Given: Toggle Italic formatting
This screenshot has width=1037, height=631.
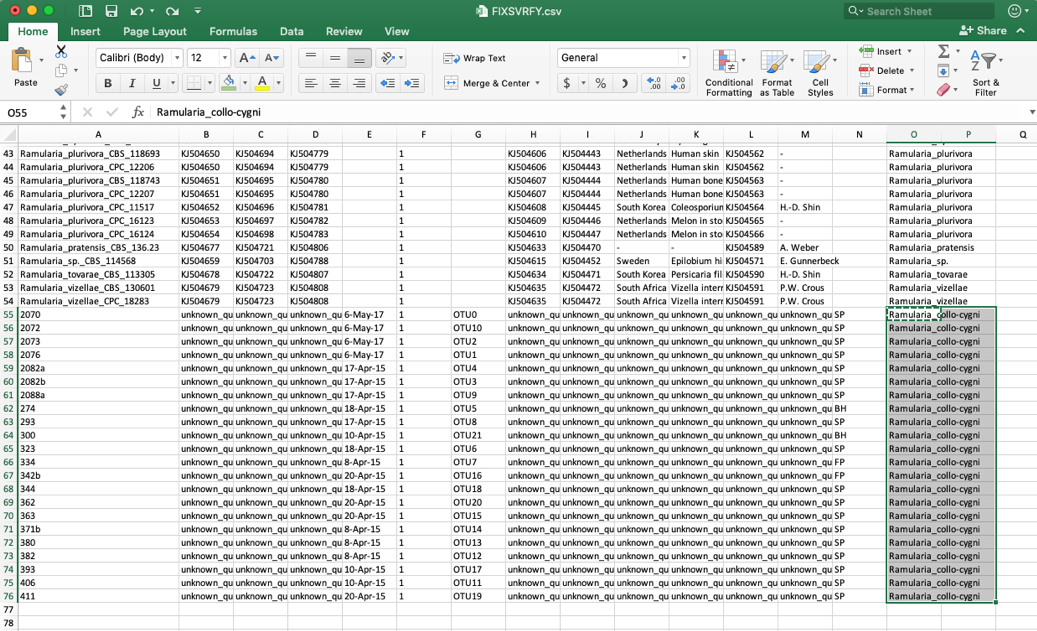Looking at the screenshot, I should (132, 83).
